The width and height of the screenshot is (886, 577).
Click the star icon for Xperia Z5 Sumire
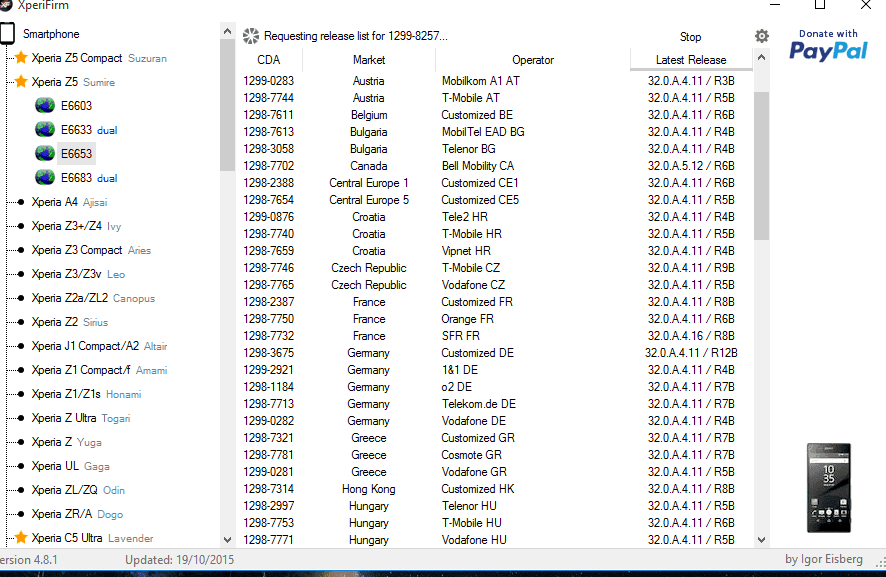(x=21, y=81)
